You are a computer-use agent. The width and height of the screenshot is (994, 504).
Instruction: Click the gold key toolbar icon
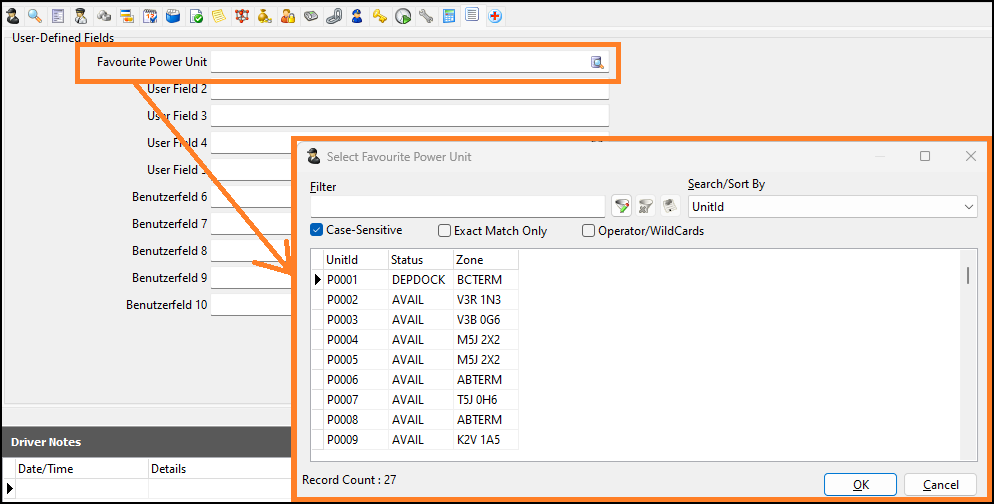point(380,16)
